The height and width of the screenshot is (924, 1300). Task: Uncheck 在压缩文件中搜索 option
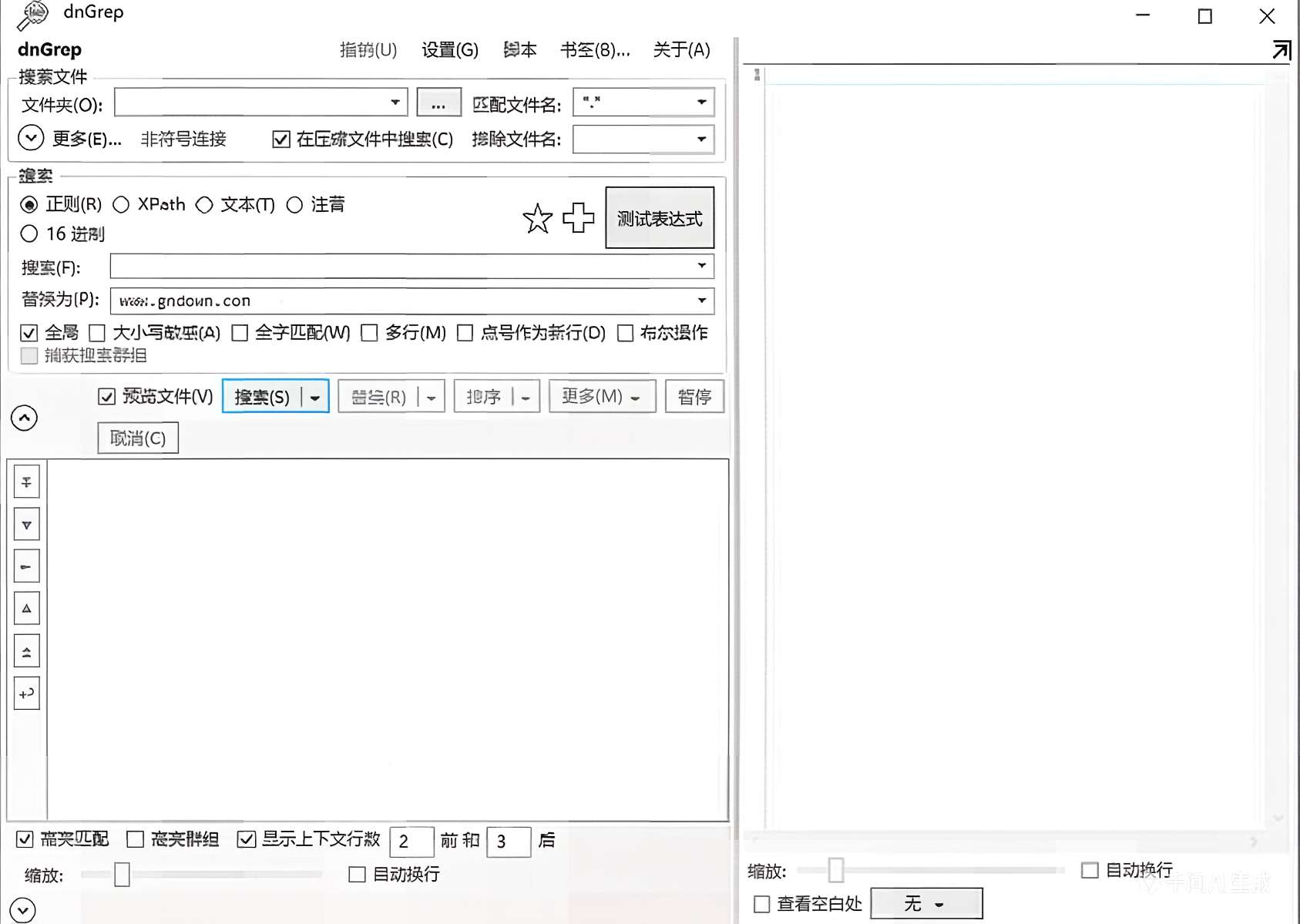click(280, 139)
